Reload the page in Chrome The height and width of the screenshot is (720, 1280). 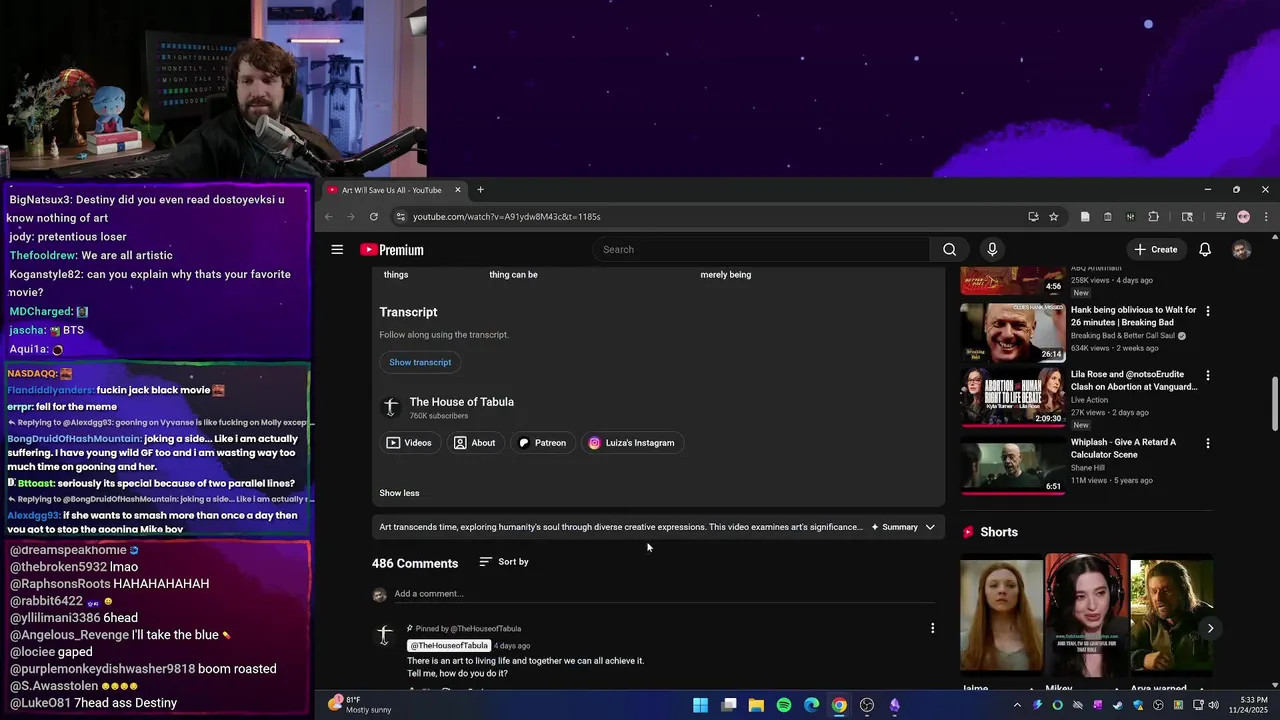pos(374,217)
